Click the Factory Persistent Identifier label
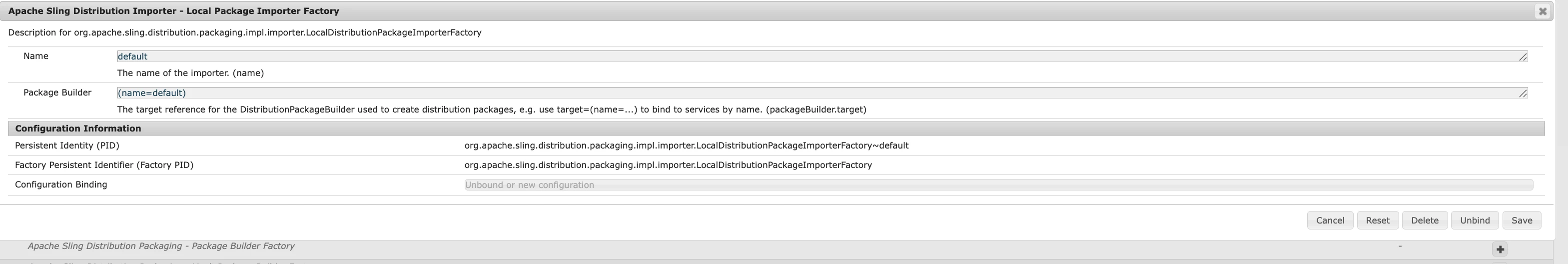Viewport: 1568px width, 264px height. click(x=104, y=165)
